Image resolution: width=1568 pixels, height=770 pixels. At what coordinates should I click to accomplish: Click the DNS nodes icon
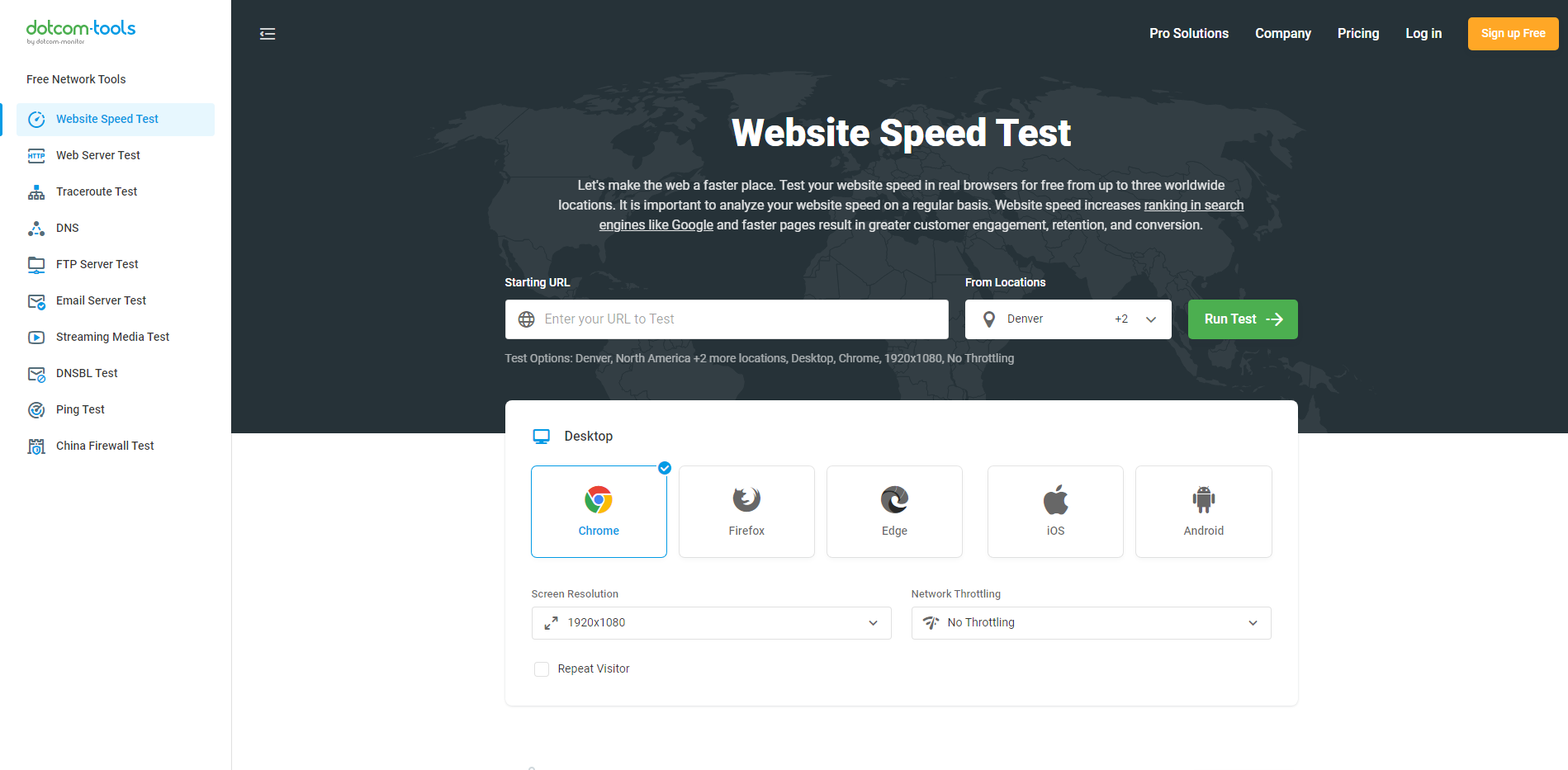coord(36,229)
